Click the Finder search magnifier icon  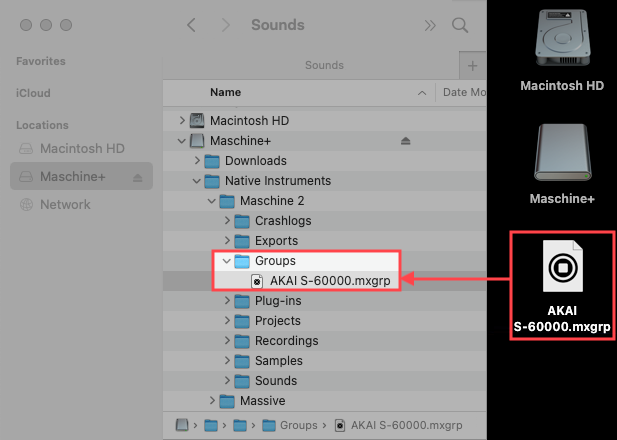(460, 25)
